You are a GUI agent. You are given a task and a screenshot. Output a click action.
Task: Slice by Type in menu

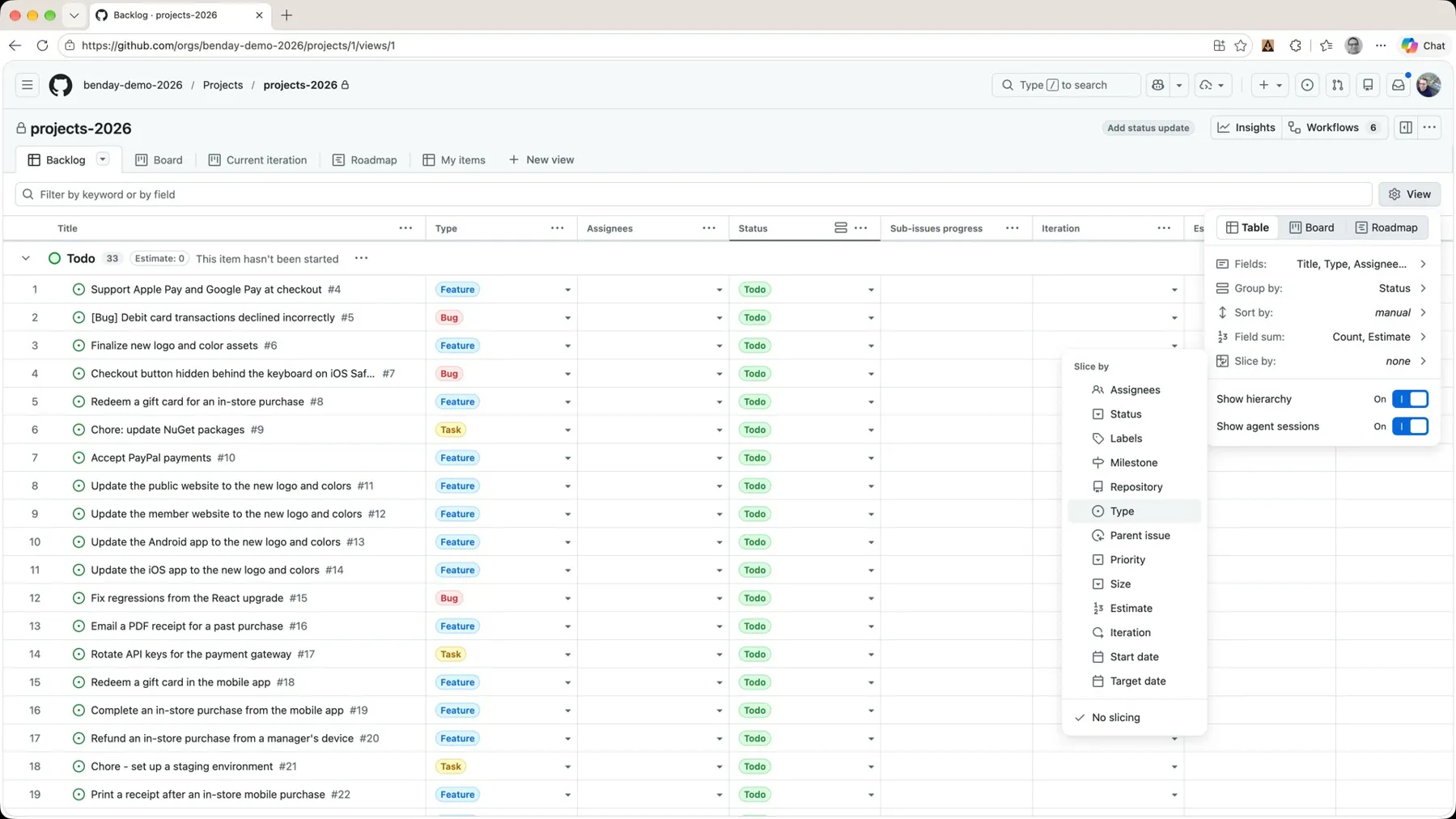point(1134,511)
